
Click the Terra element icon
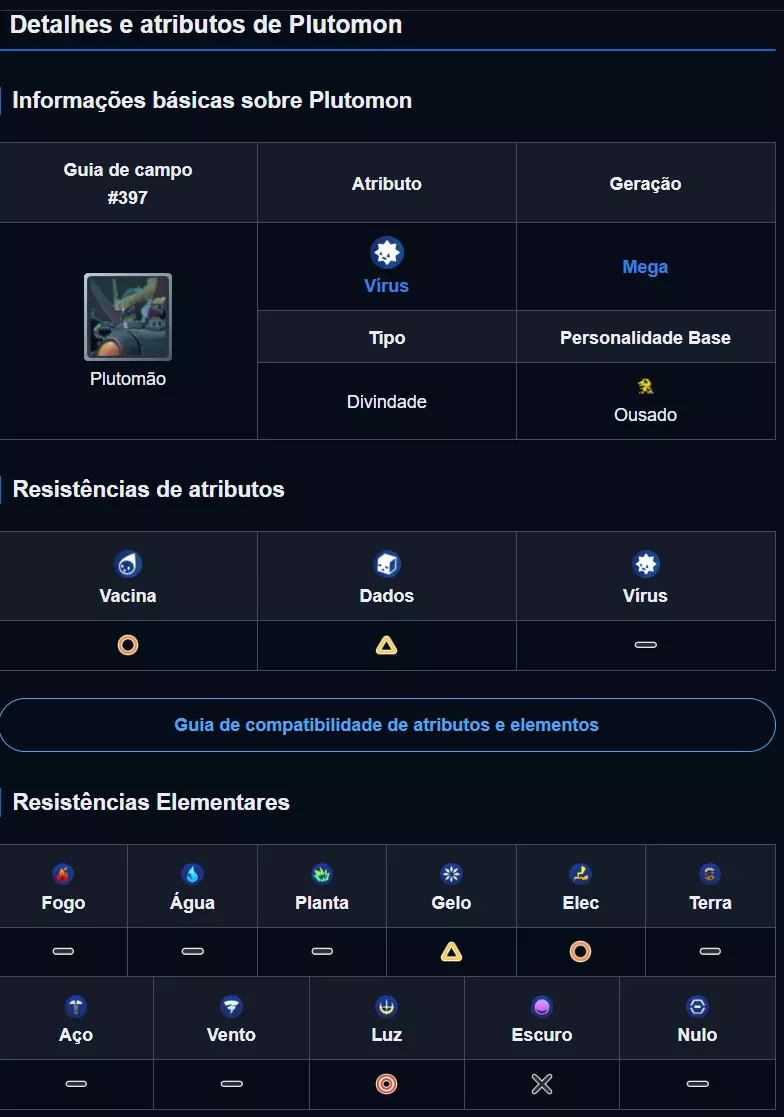click(x=710, y=874)
